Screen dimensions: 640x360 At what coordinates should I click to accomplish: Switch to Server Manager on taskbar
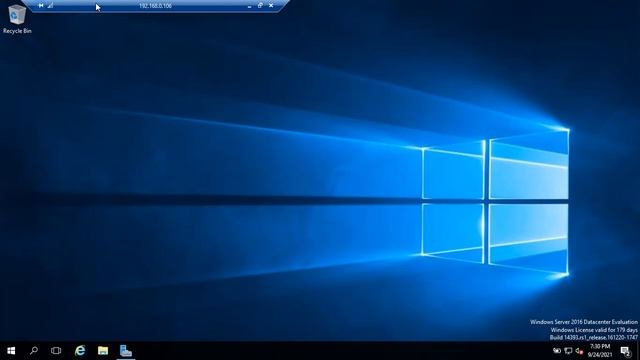pyautogui.click(x=126, y=351)
